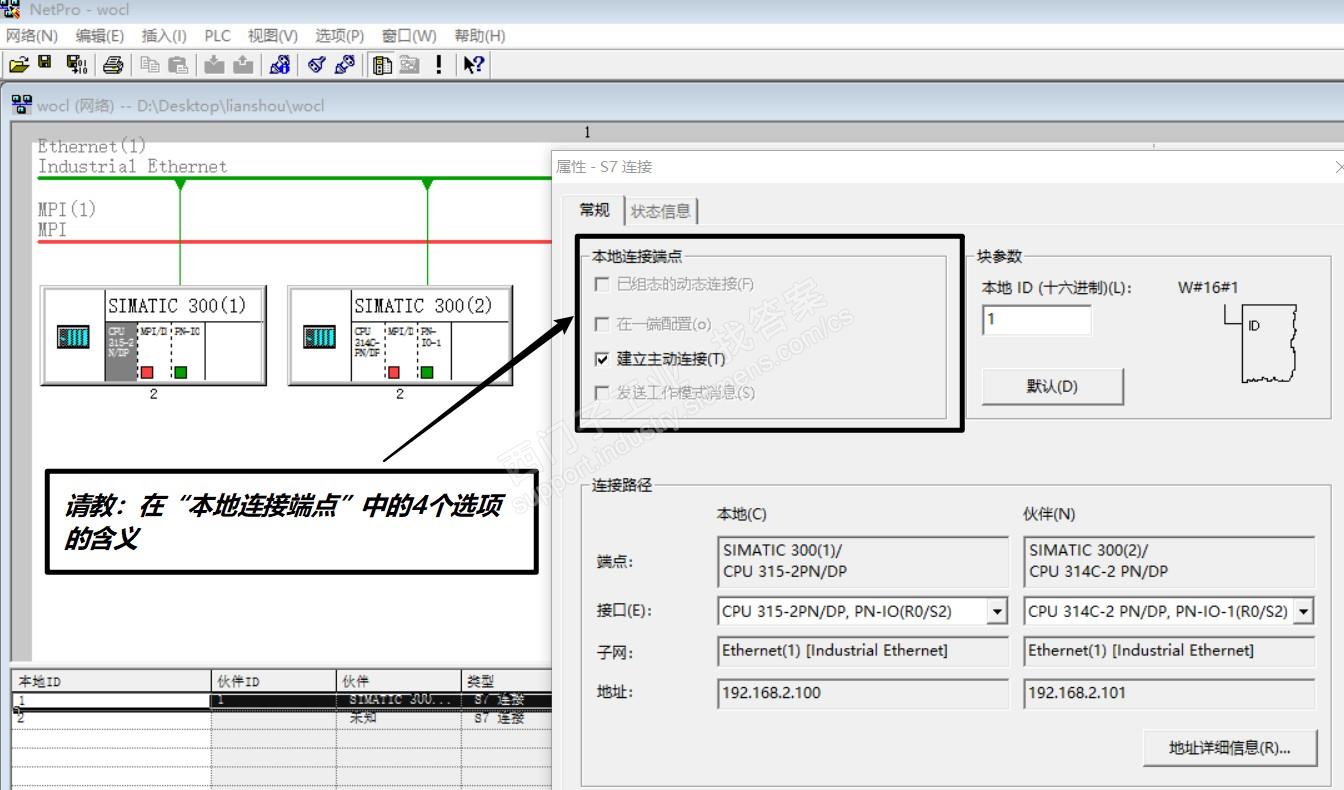Click the NetPro application icon in the title bar

pyautogui.click(x=11, y=10)
